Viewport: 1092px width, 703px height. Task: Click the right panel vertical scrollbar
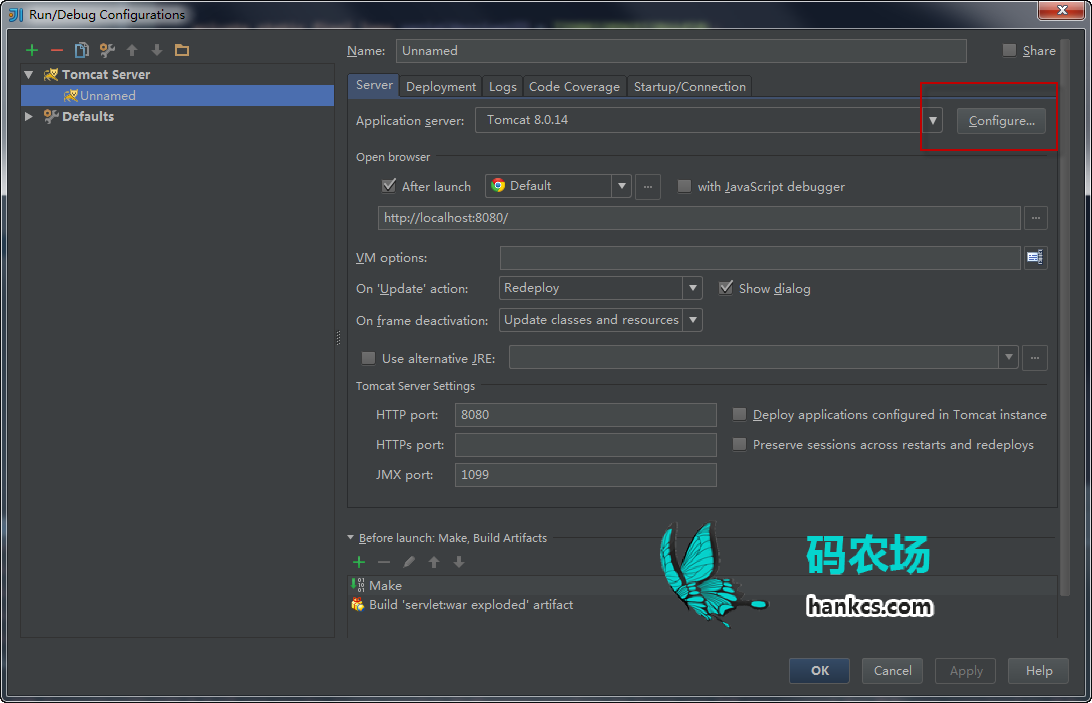(x=1064, y=317)
